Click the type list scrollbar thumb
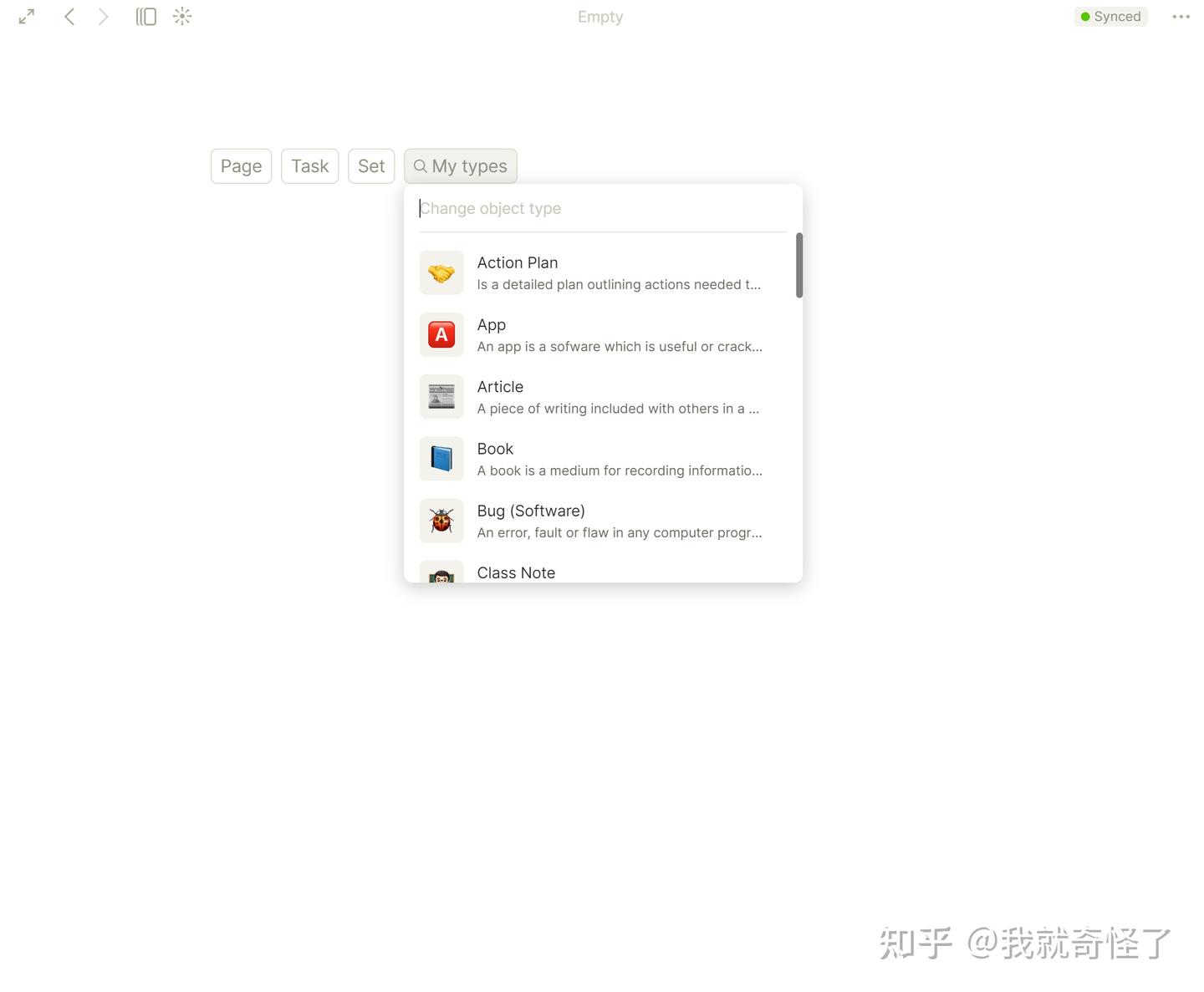The width and height of the screenshot is (1204, 992). [x=799, y=265]
